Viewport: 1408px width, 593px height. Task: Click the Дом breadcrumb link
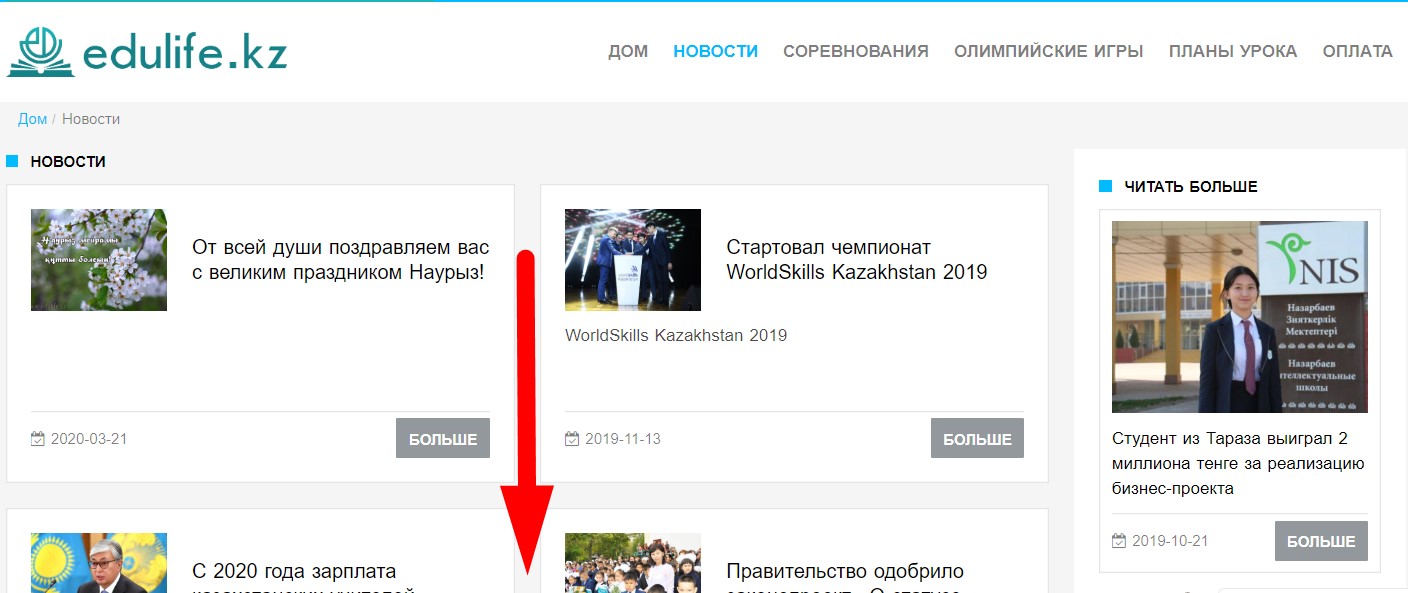[x=32, y=119]
